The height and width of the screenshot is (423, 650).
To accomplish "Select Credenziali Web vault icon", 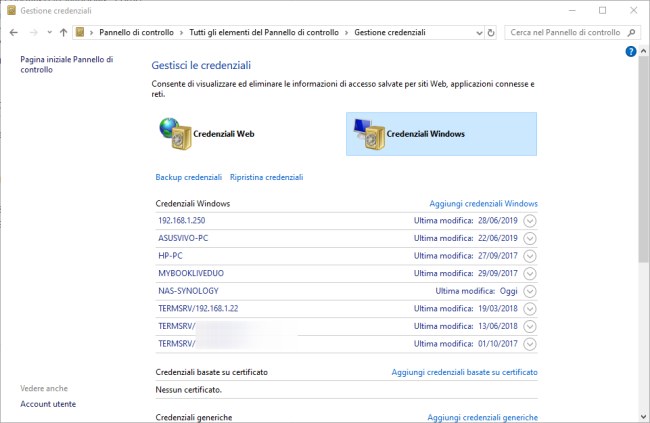I will [176, 134].
